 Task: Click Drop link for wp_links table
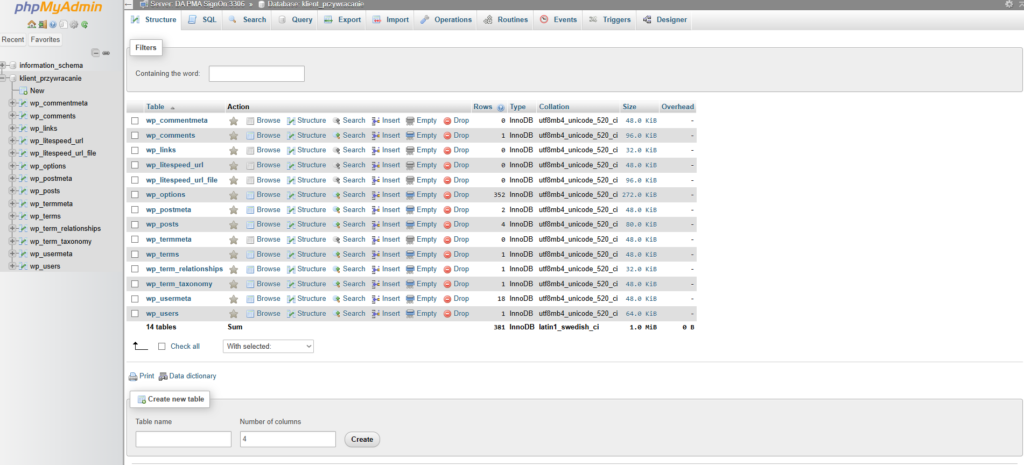[455, 150]
